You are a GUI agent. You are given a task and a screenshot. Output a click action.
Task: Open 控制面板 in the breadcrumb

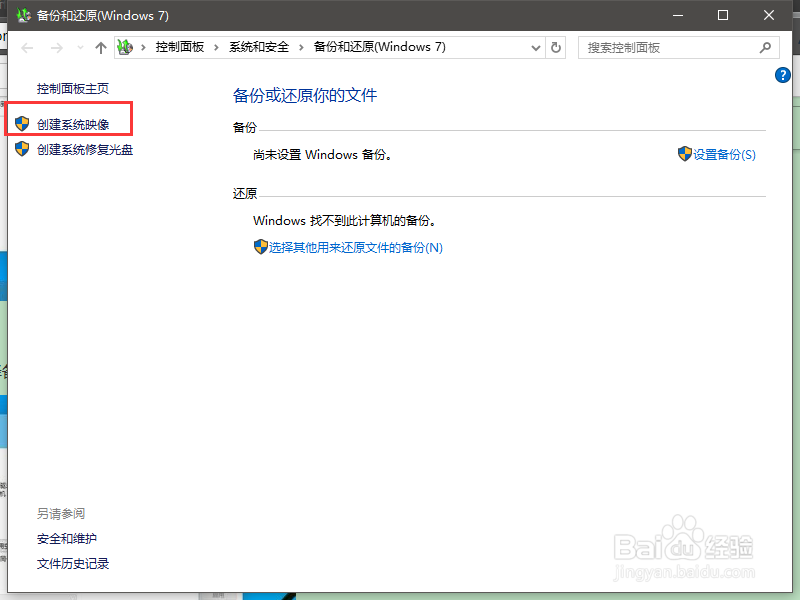pos(180,47)
